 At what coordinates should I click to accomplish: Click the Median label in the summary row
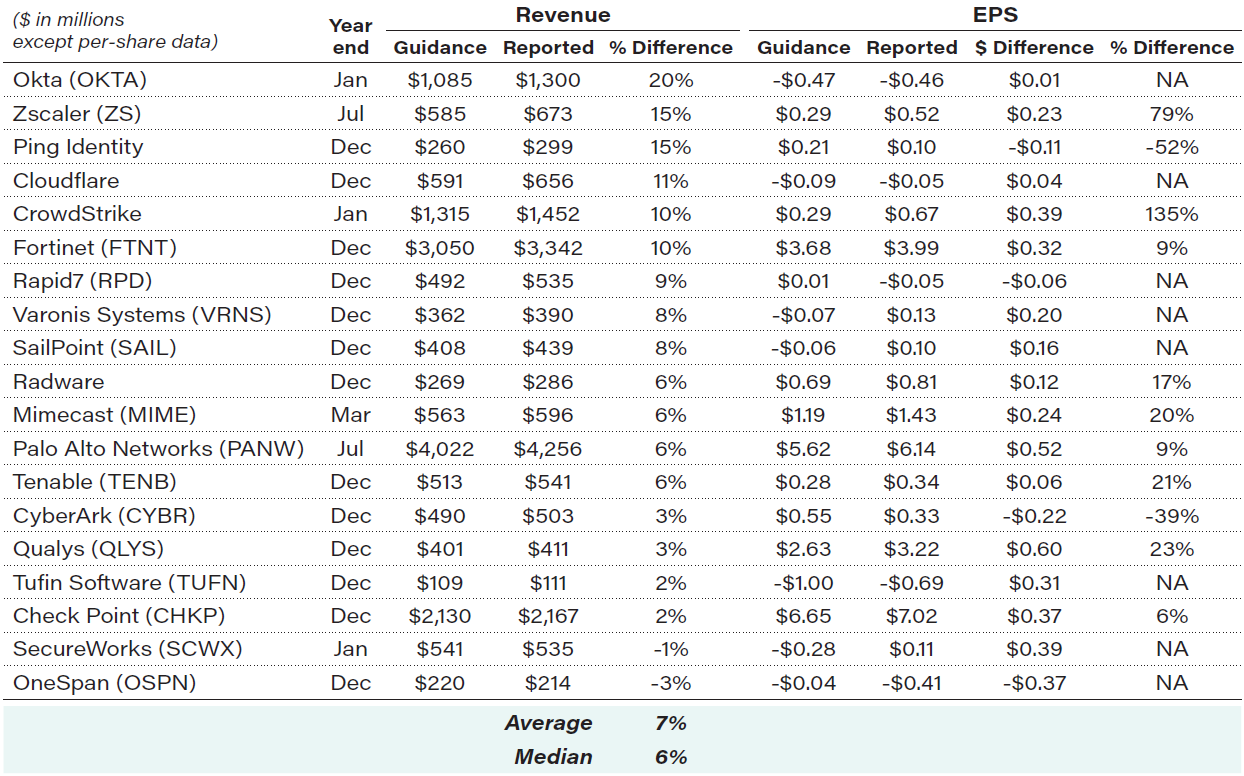coord(553,757)
